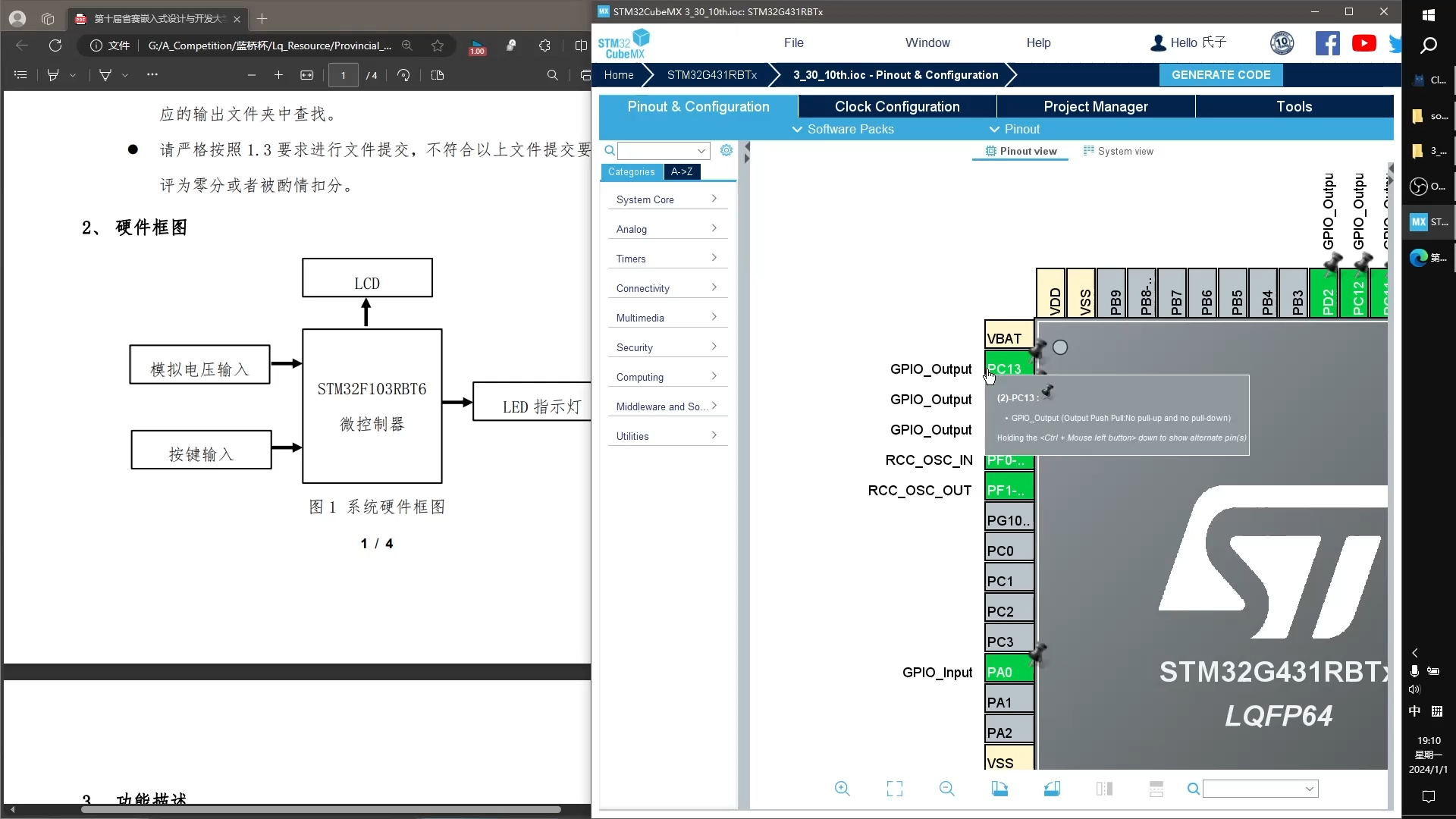Image resolution: width=1456 pixels, height=819 pixels.
Task: Toggle vertical split view in pinout toolbar
Action: pyautogui.click(x=1104, y=789)
